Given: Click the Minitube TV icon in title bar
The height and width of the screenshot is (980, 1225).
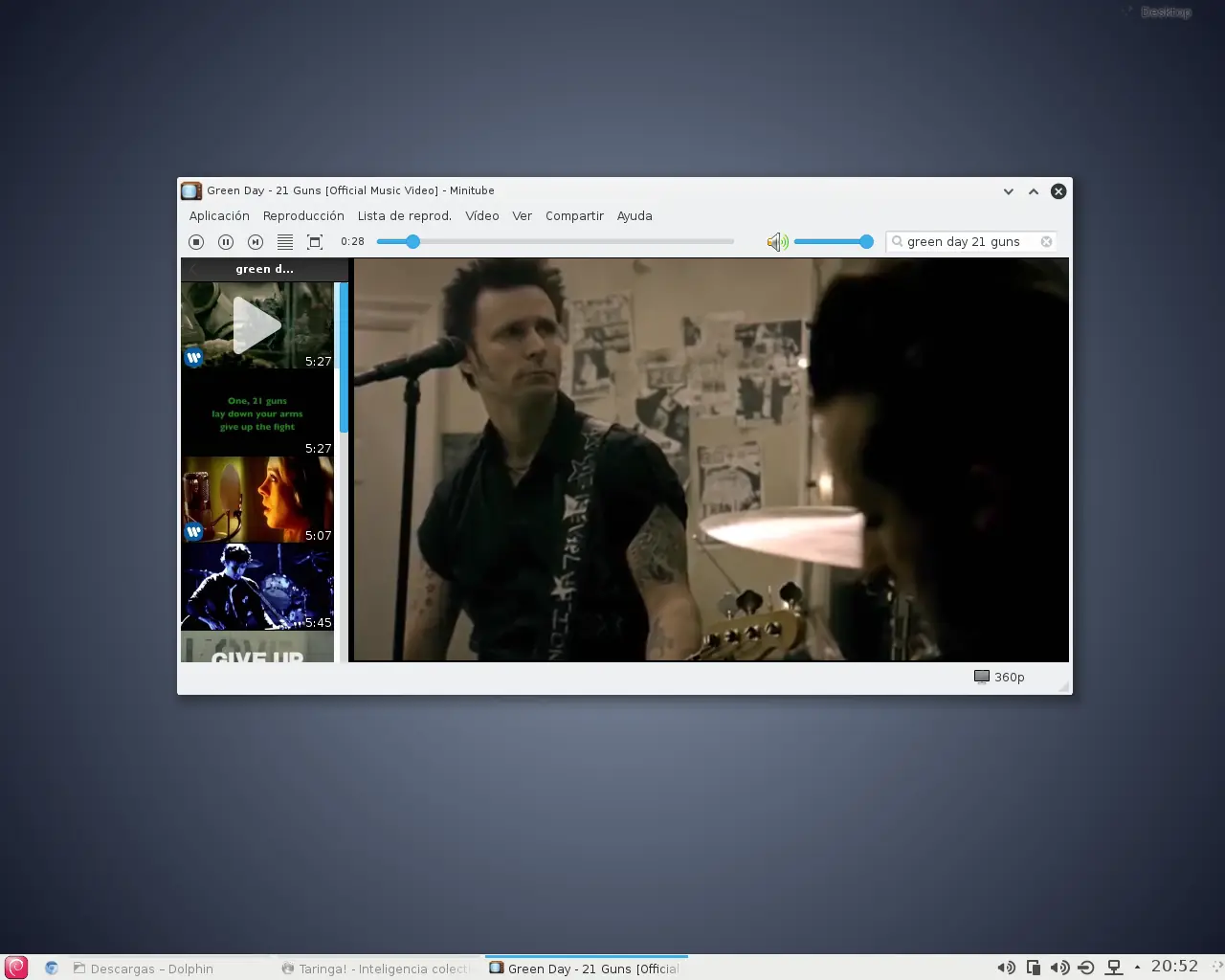Looking at the screenshot, I should 191,190.
